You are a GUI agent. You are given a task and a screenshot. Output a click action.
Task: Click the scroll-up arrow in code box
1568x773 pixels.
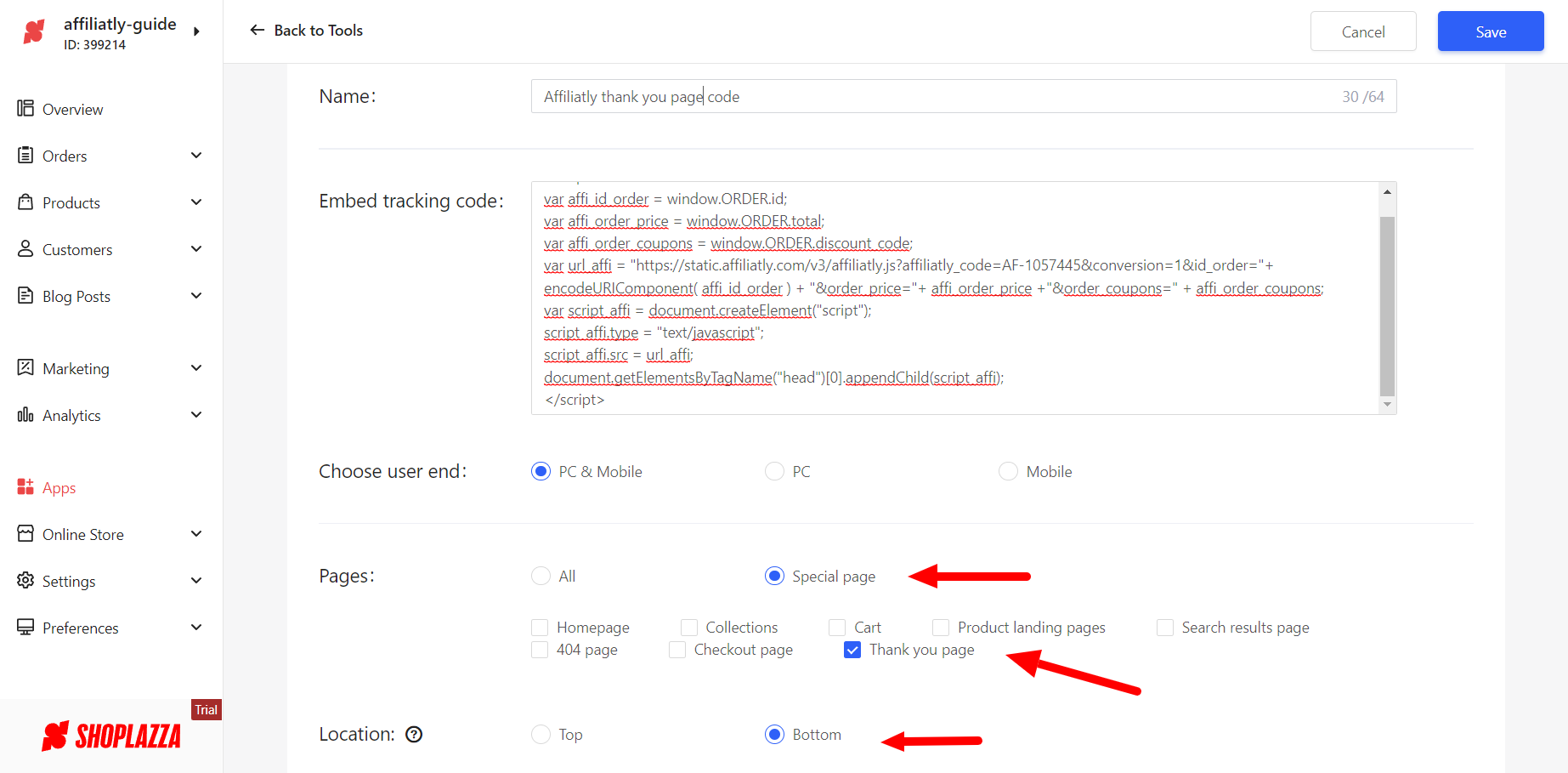click(1387, 191)
